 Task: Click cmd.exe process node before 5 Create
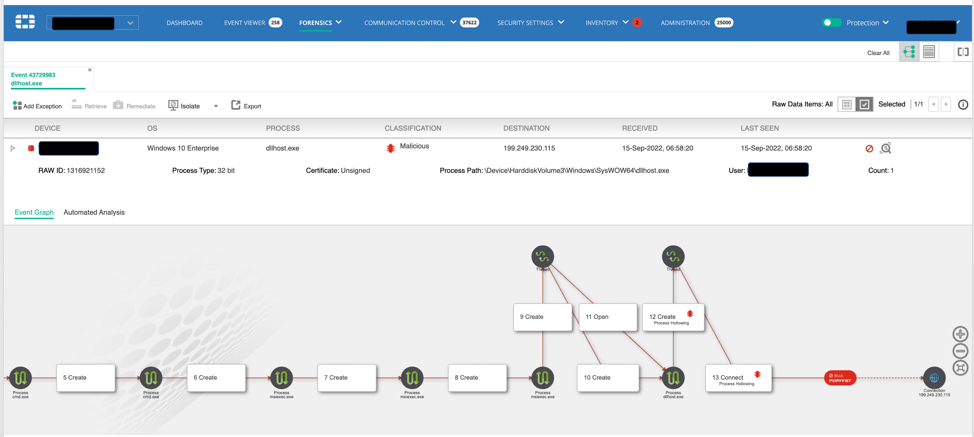[x=20, y=377]
